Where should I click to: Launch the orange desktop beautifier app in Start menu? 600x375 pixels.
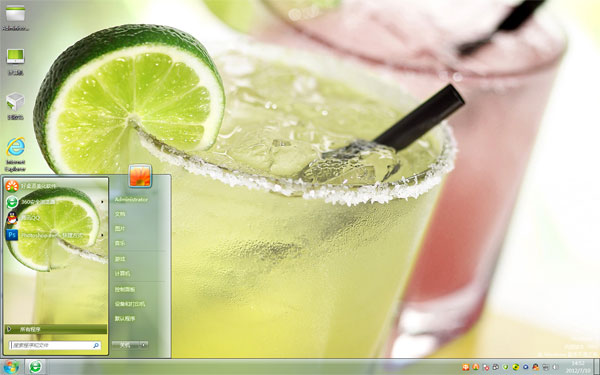click(55, 186)
